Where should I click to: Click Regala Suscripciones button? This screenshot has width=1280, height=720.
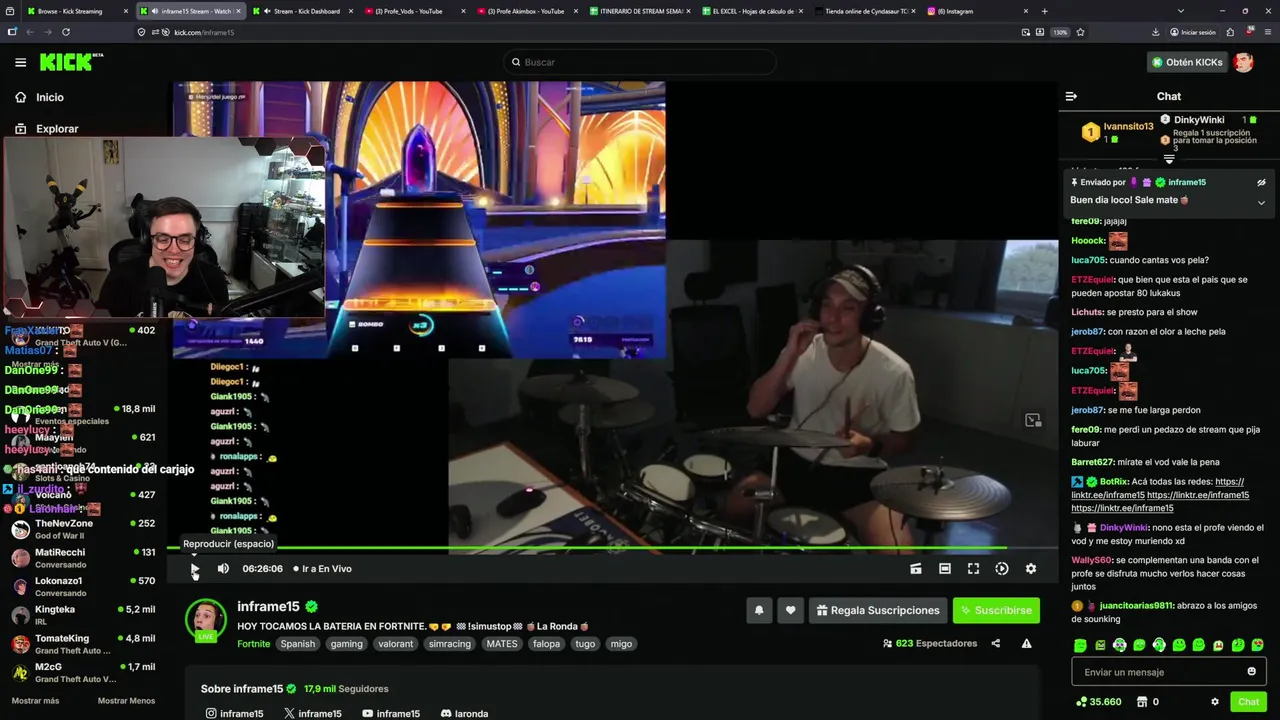(877, 610)
